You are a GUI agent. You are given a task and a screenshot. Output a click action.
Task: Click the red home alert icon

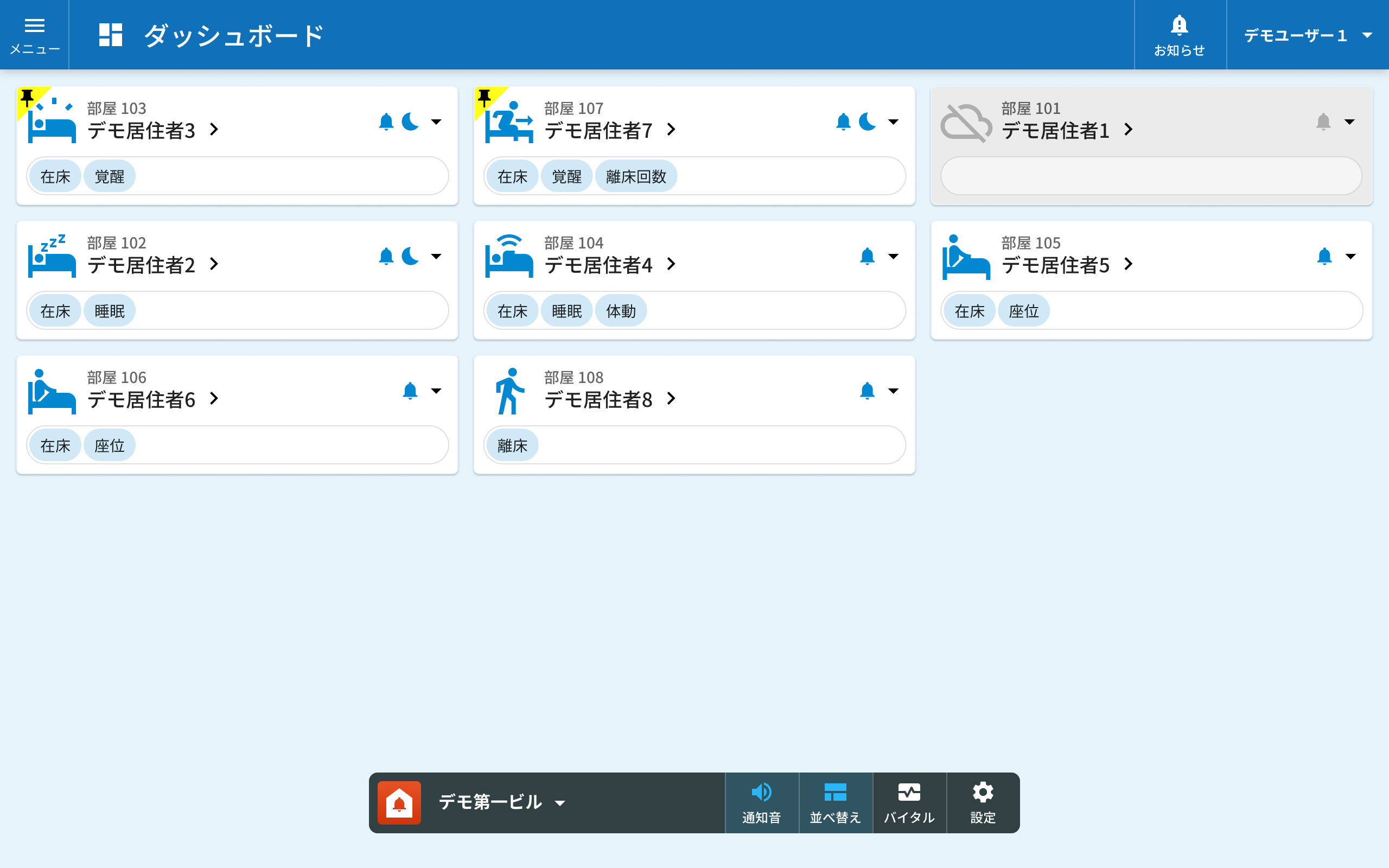(399, 802)
